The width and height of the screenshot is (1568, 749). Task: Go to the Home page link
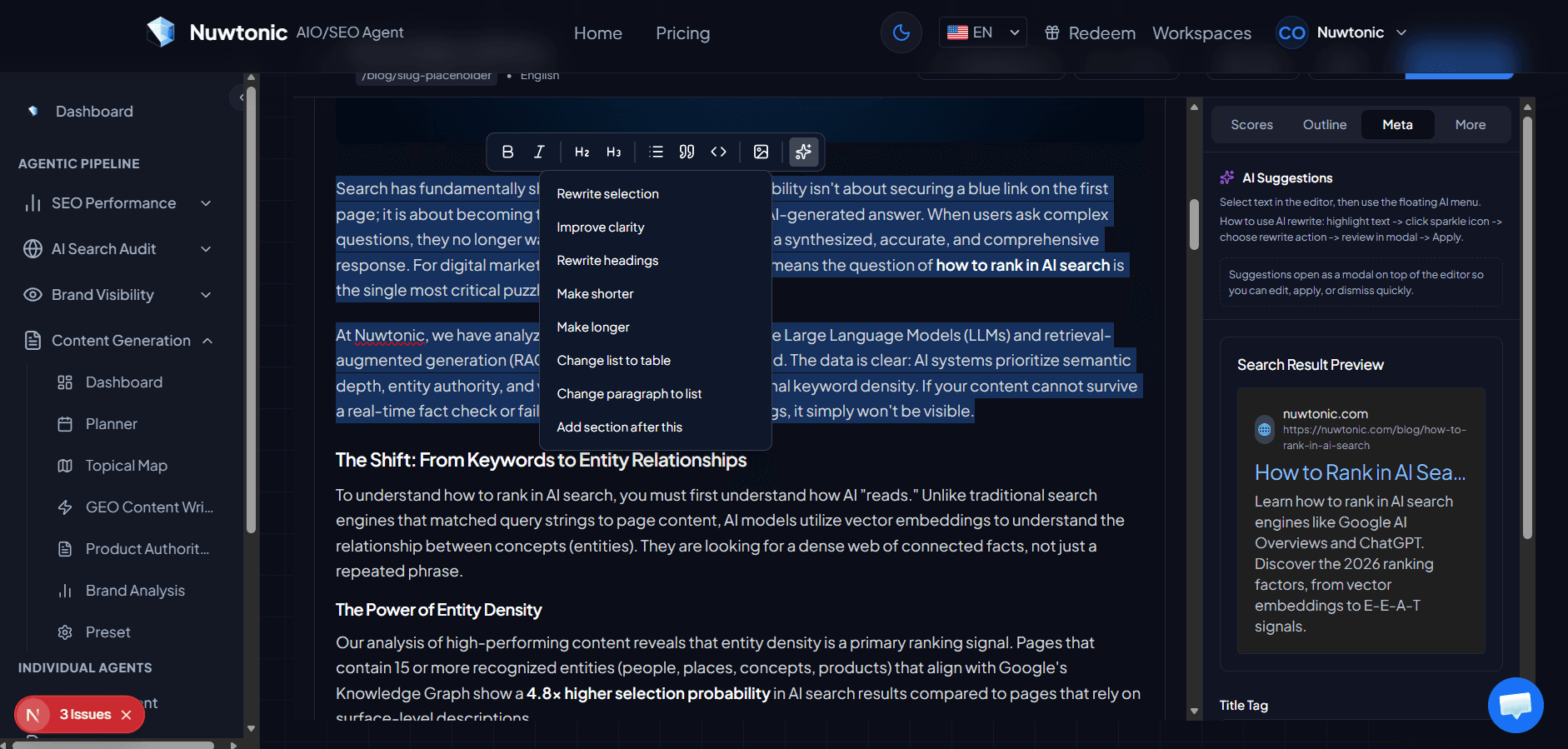tap(598, 33)
